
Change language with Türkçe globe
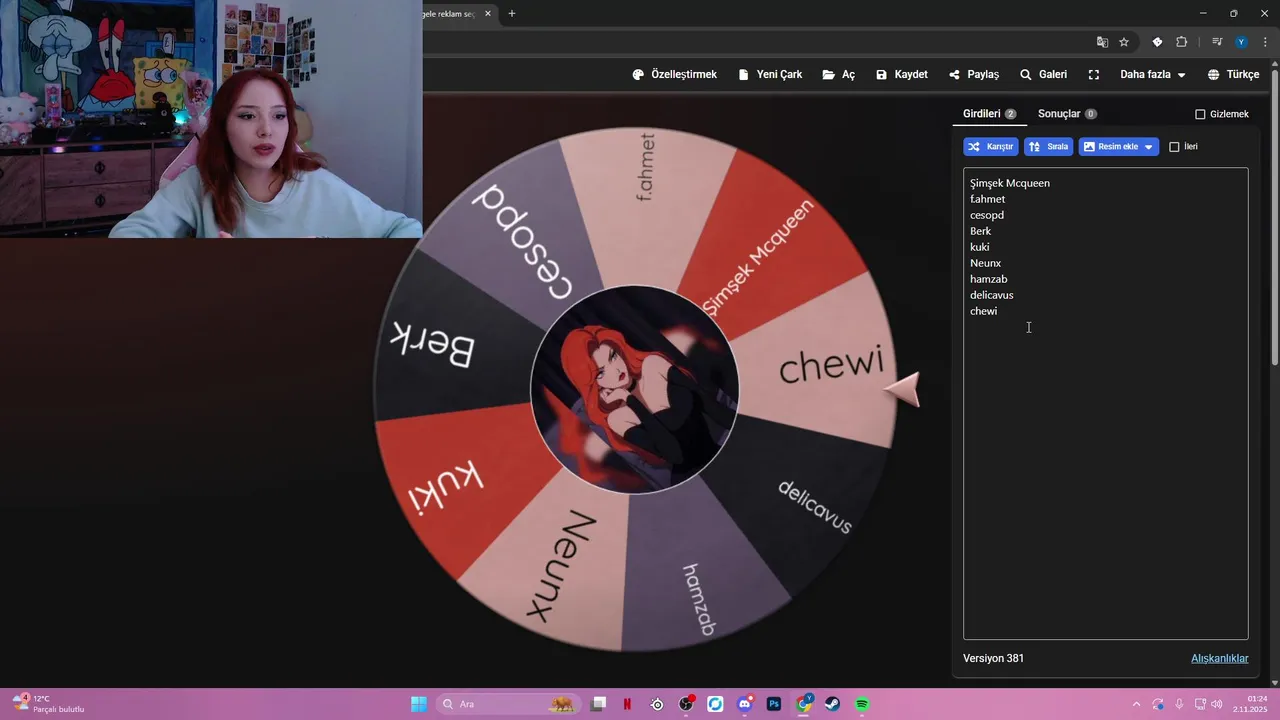pyautogui.click(x=1233, y=75)
